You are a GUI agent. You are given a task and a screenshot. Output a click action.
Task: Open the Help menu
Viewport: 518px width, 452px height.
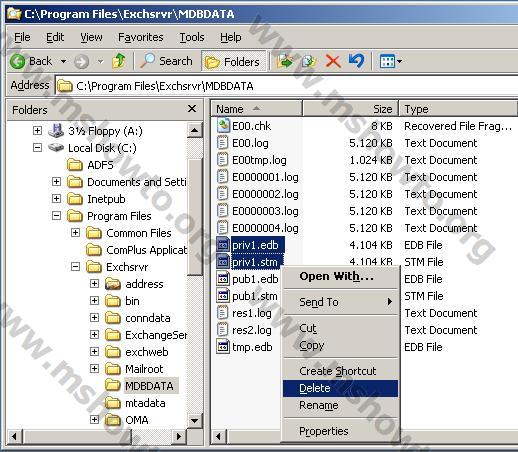pyautogui.click(x=231, y=37)
